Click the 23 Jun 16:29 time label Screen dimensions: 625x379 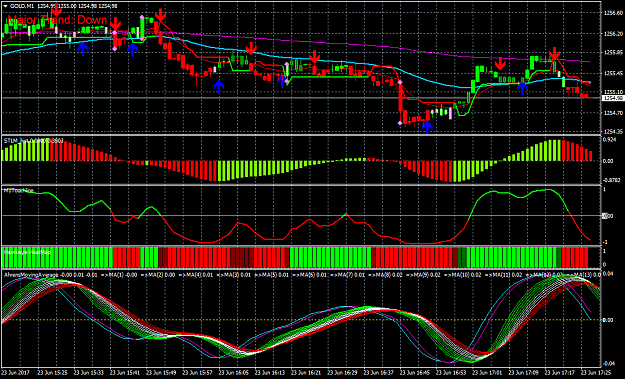pos(342,373)
